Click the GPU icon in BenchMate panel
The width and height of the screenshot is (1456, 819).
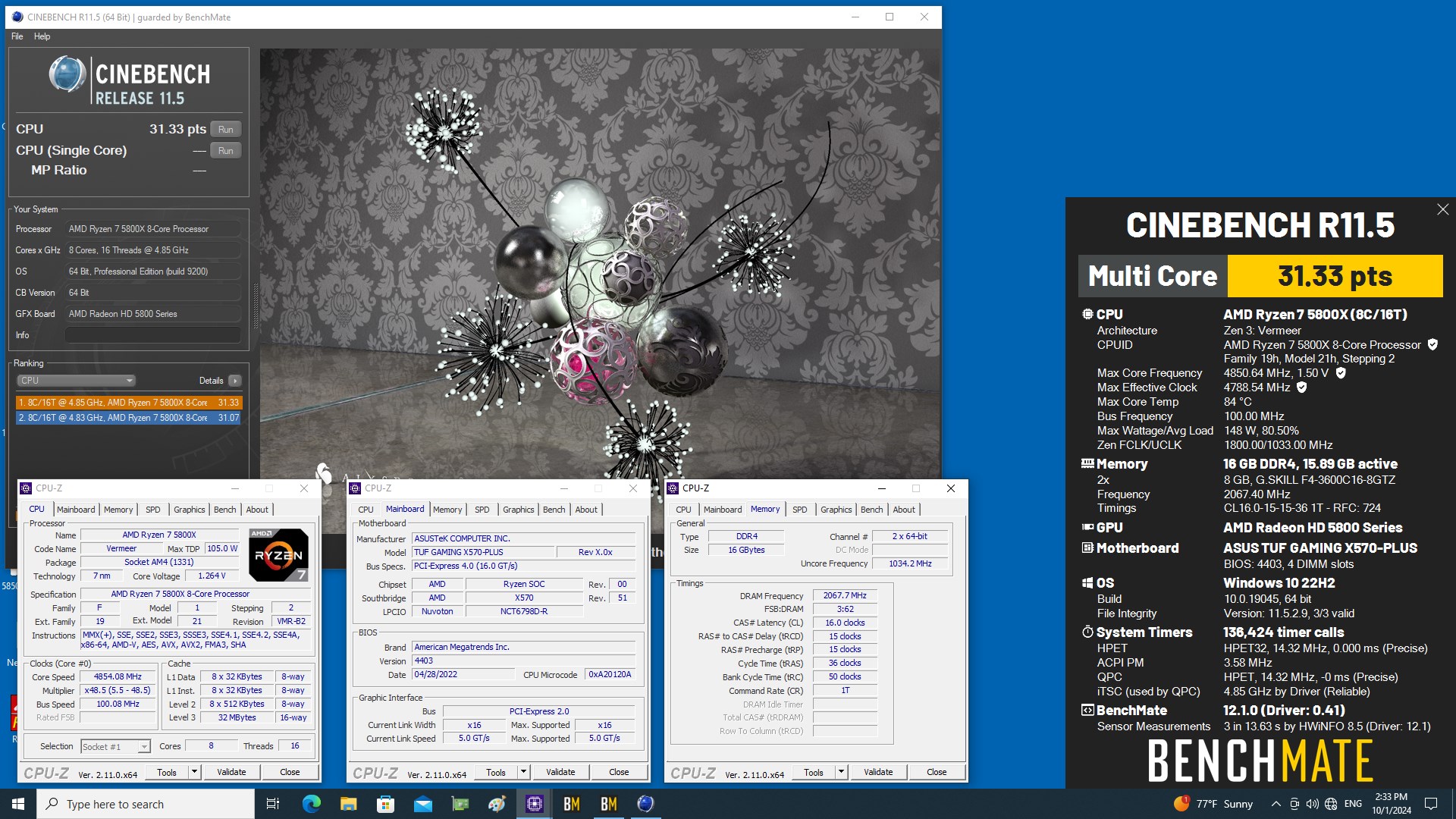click(x=1087, y=527)
